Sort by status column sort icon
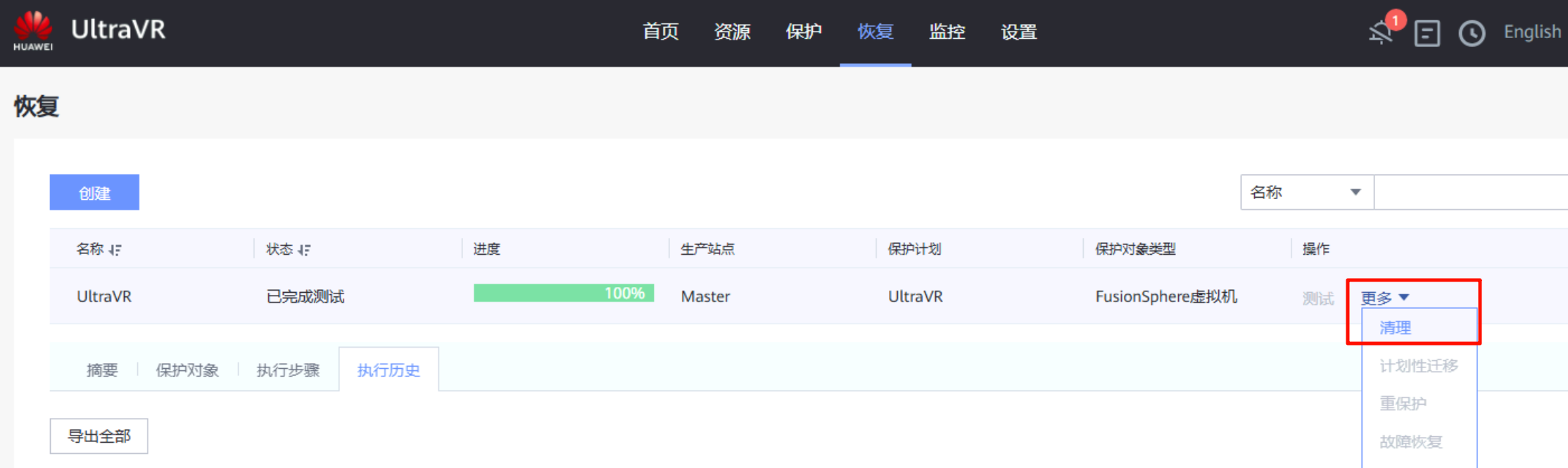This screenshot has width=1568, height=468. click(304, 250)
